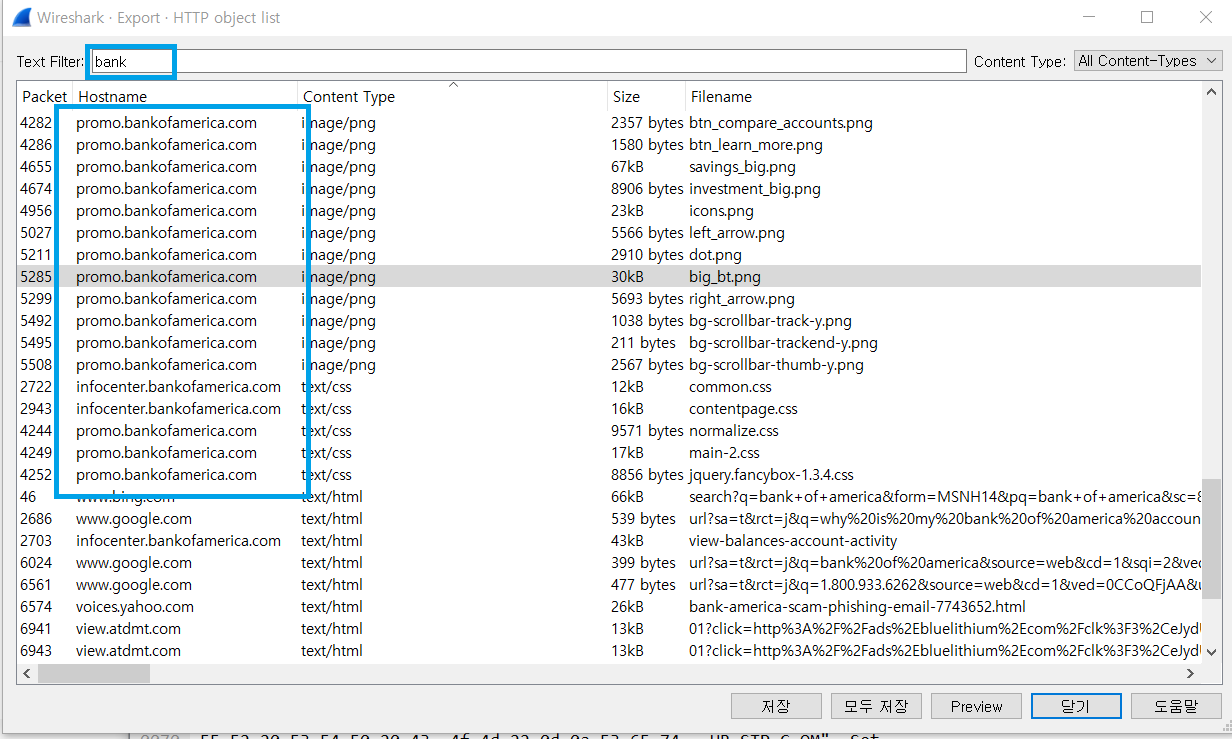Select the savings_big.png row
Viewport: 1232px width, 739px height.
(x=610, y=167)
